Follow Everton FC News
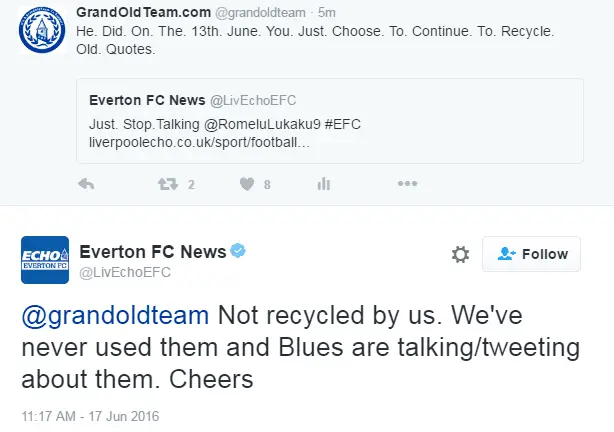Viewport: 614px width, 432px height. (531, 254)
